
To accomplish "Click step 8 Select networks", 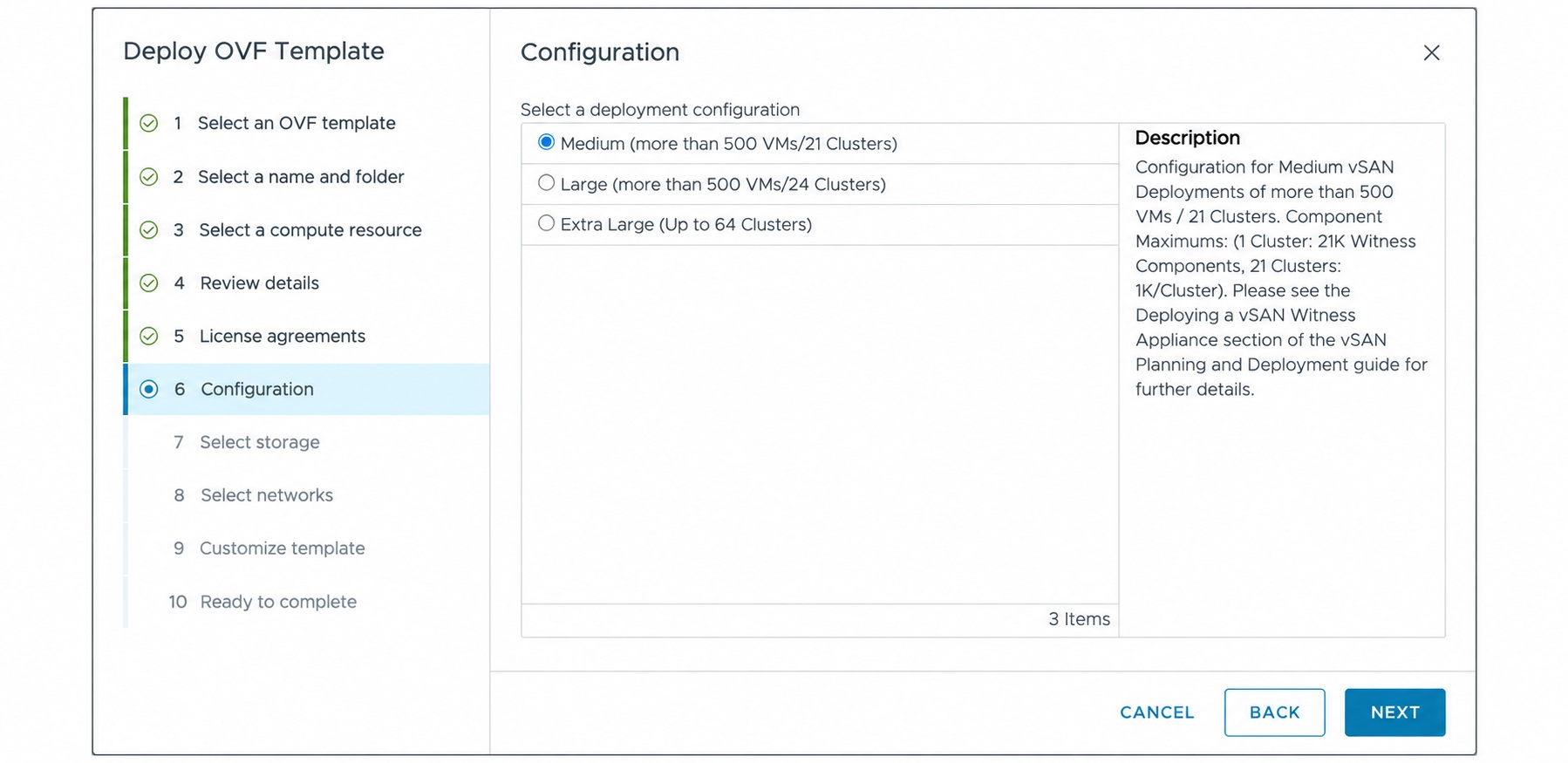I will coord(307,495).
